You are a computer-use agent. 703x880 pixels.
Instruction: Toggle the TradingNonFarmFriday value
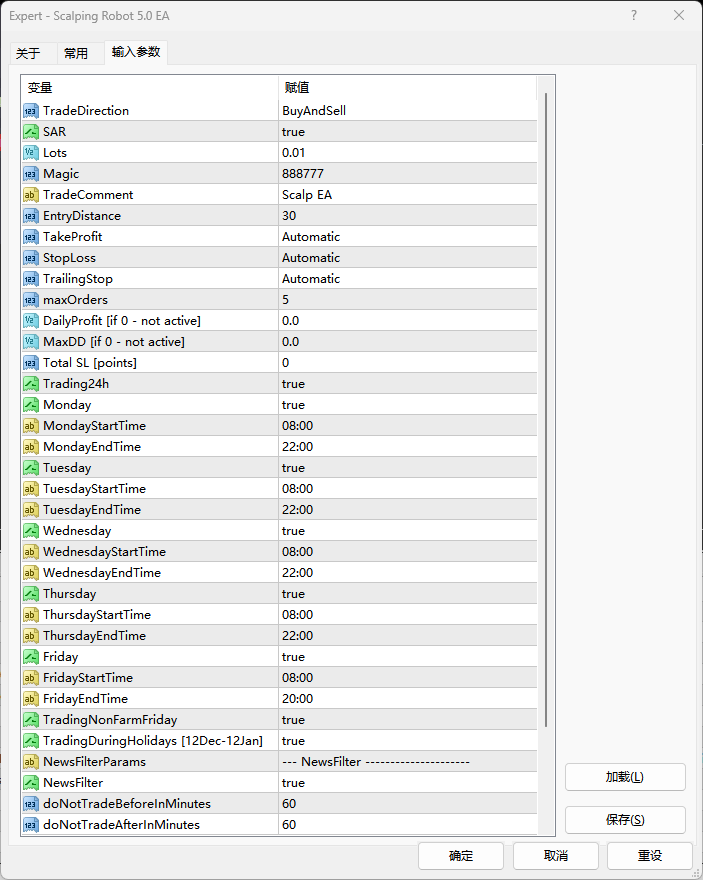pyautogui.click(x=293, y=720)
